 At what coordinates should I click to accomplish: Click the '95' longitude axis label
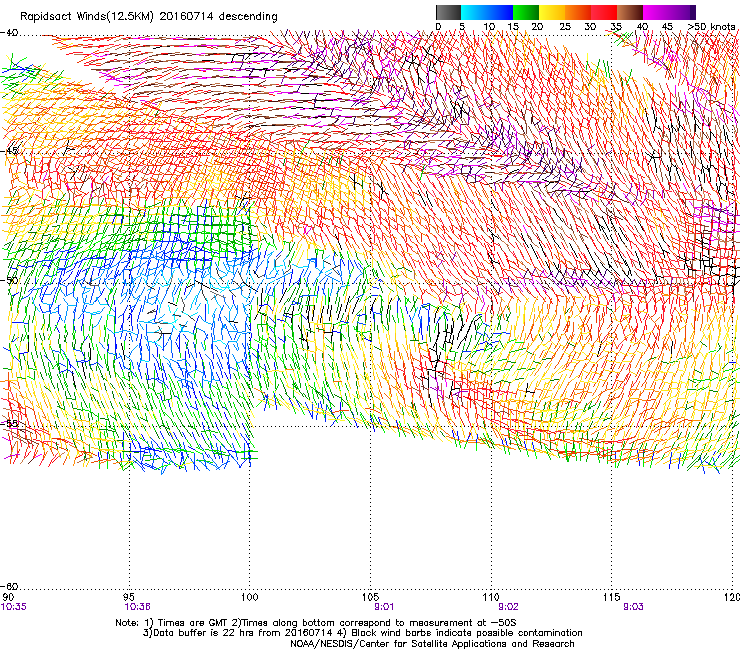coord(129,597)
